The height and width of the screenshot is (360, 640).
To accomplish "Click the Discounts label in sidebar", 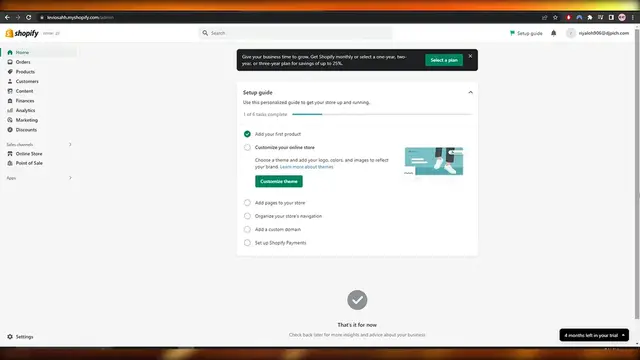I will (x=26, y=130).
